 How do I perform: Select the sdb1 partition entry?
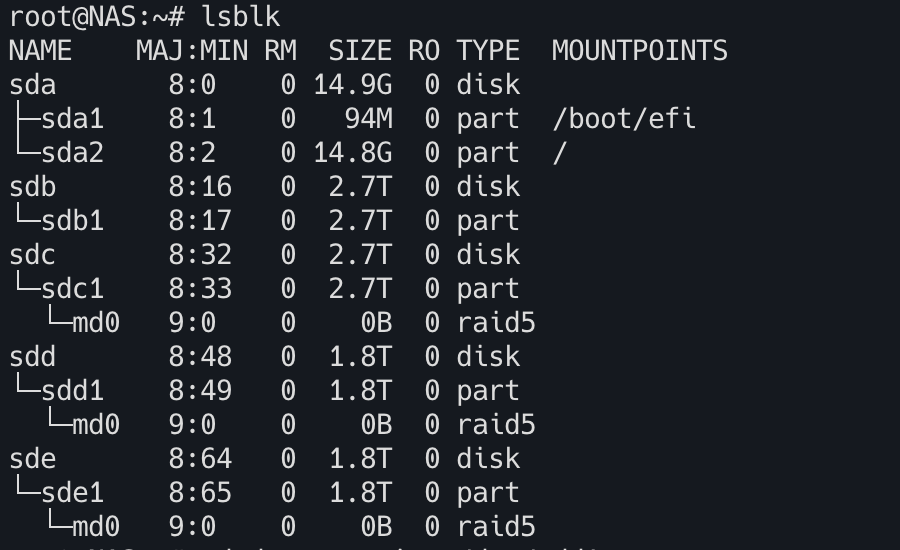72,221
